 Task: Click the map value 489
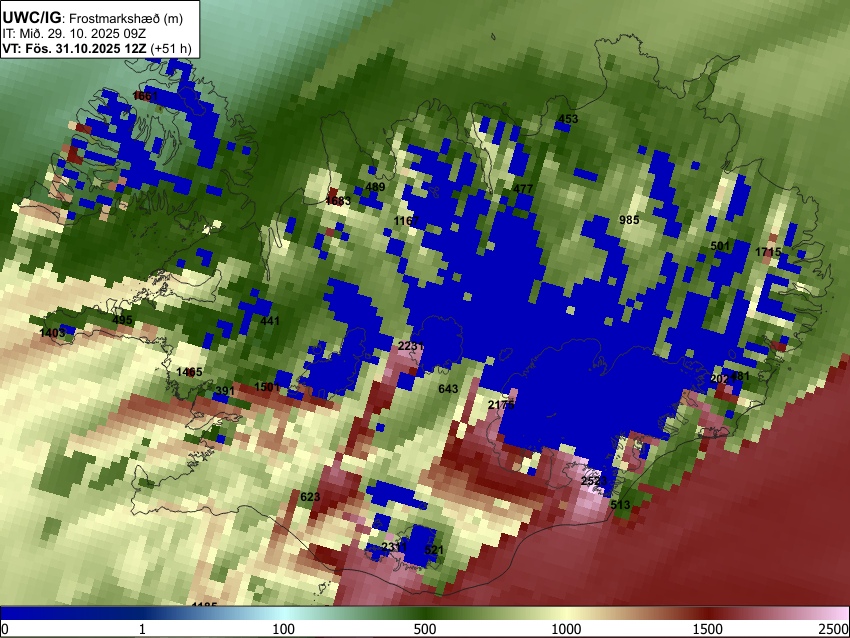pos(375,187)
